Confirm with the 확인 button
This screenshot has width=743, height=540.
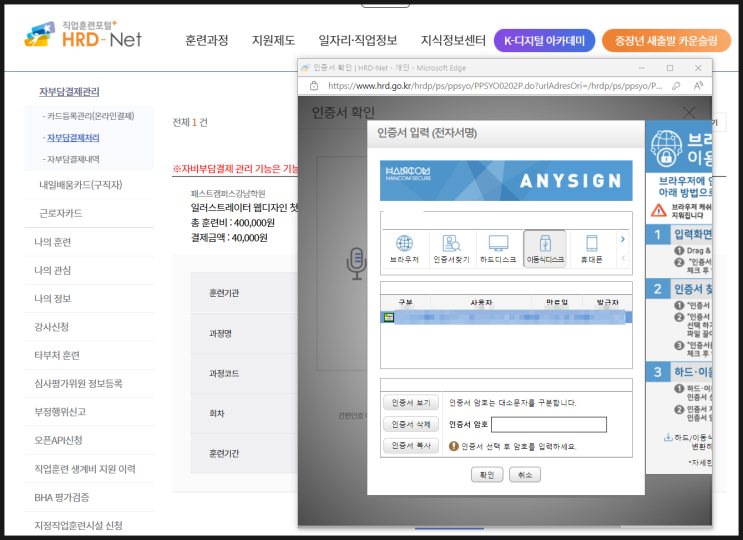click(x=487, y=475)
